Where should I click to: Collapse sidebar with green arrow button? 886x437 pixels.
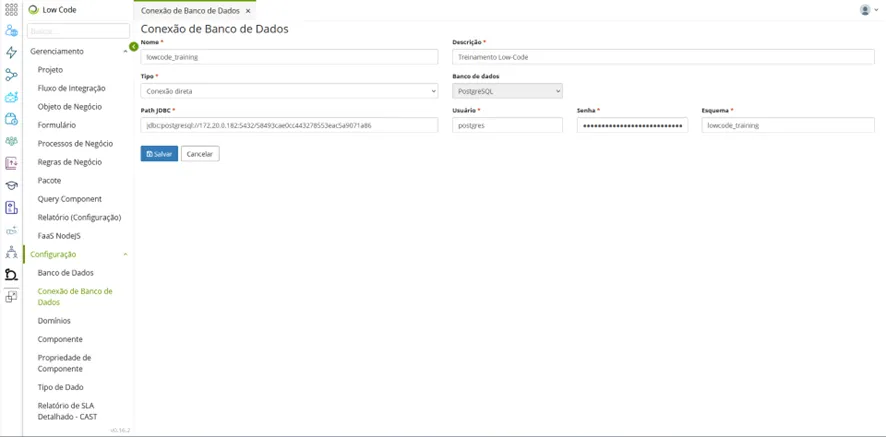click(x=133, y=46)
